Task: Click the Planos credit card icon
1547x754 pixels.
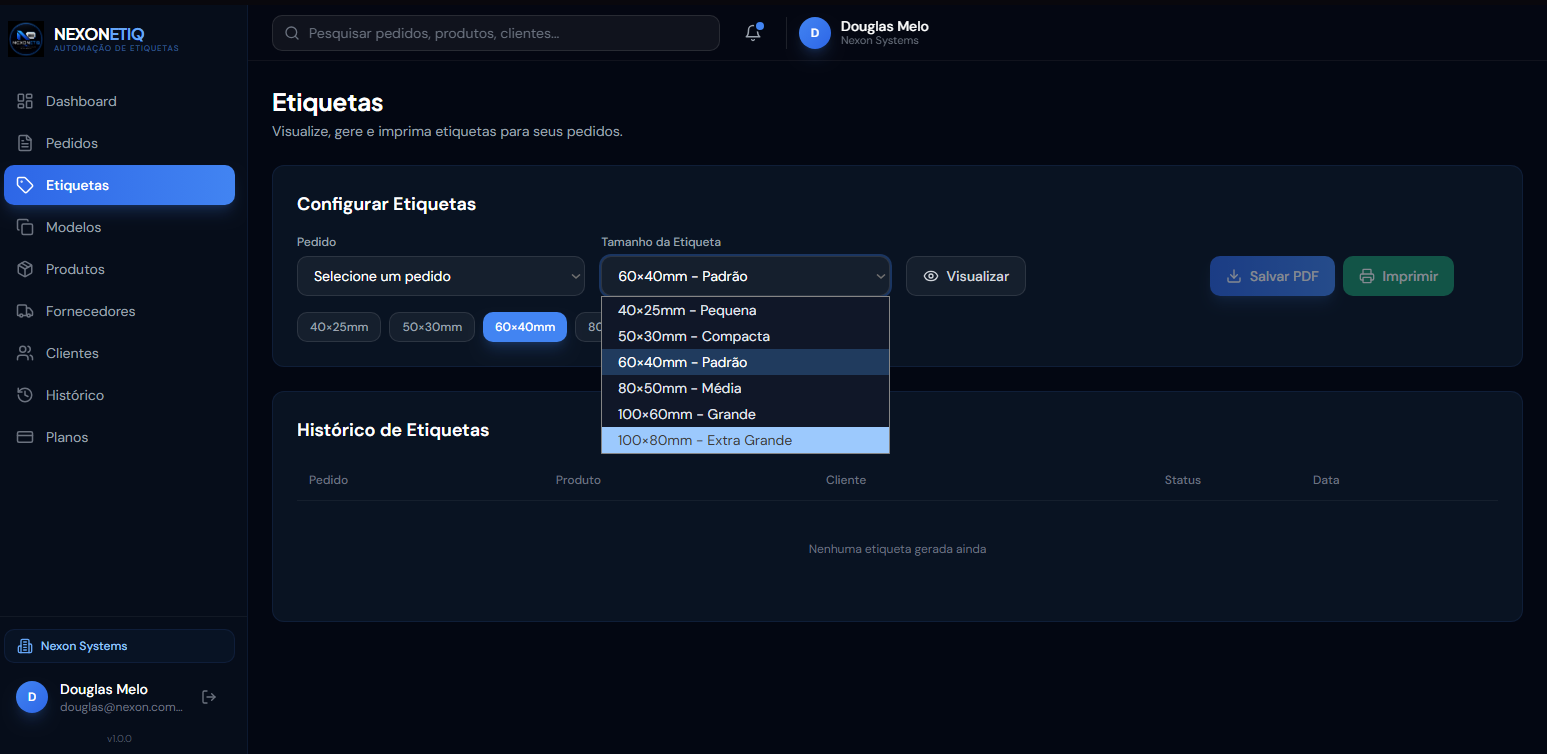Action: (x=25, y=437)
